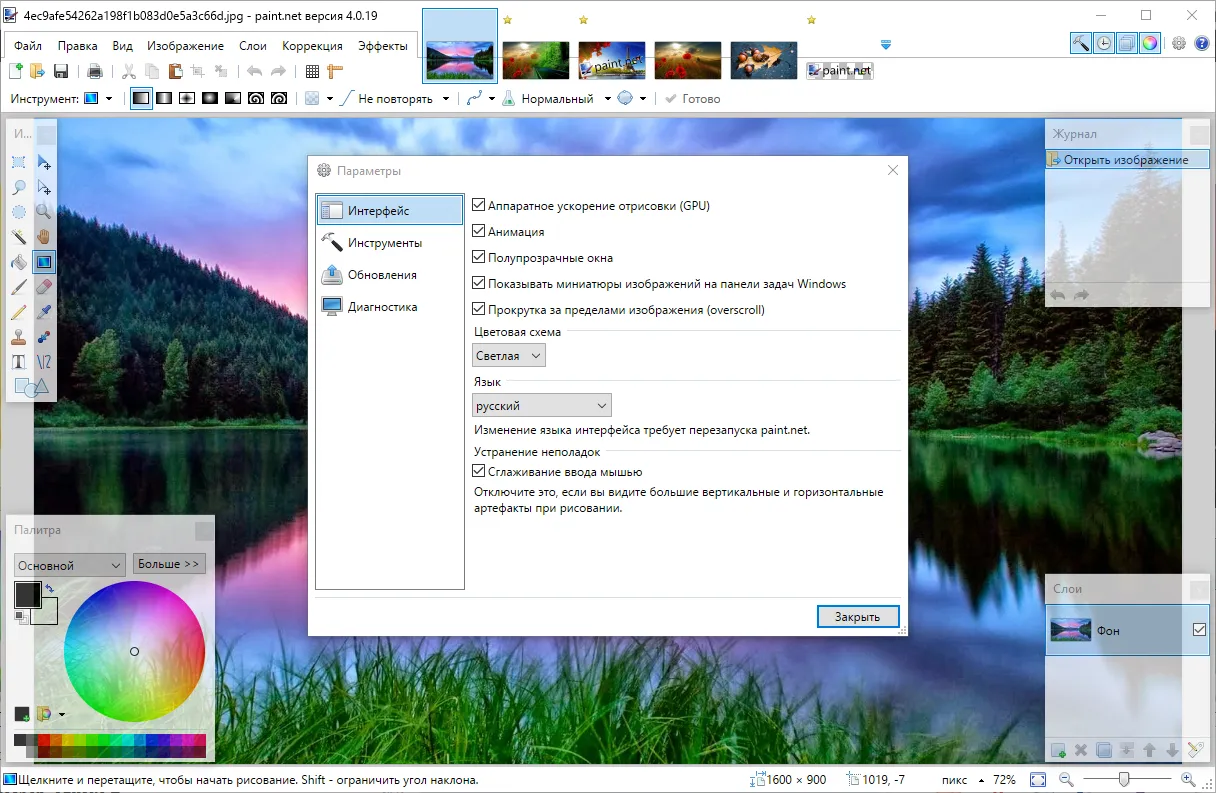Click the Save floppy disk icon
1216x793 pixels.
pos(61,71)
